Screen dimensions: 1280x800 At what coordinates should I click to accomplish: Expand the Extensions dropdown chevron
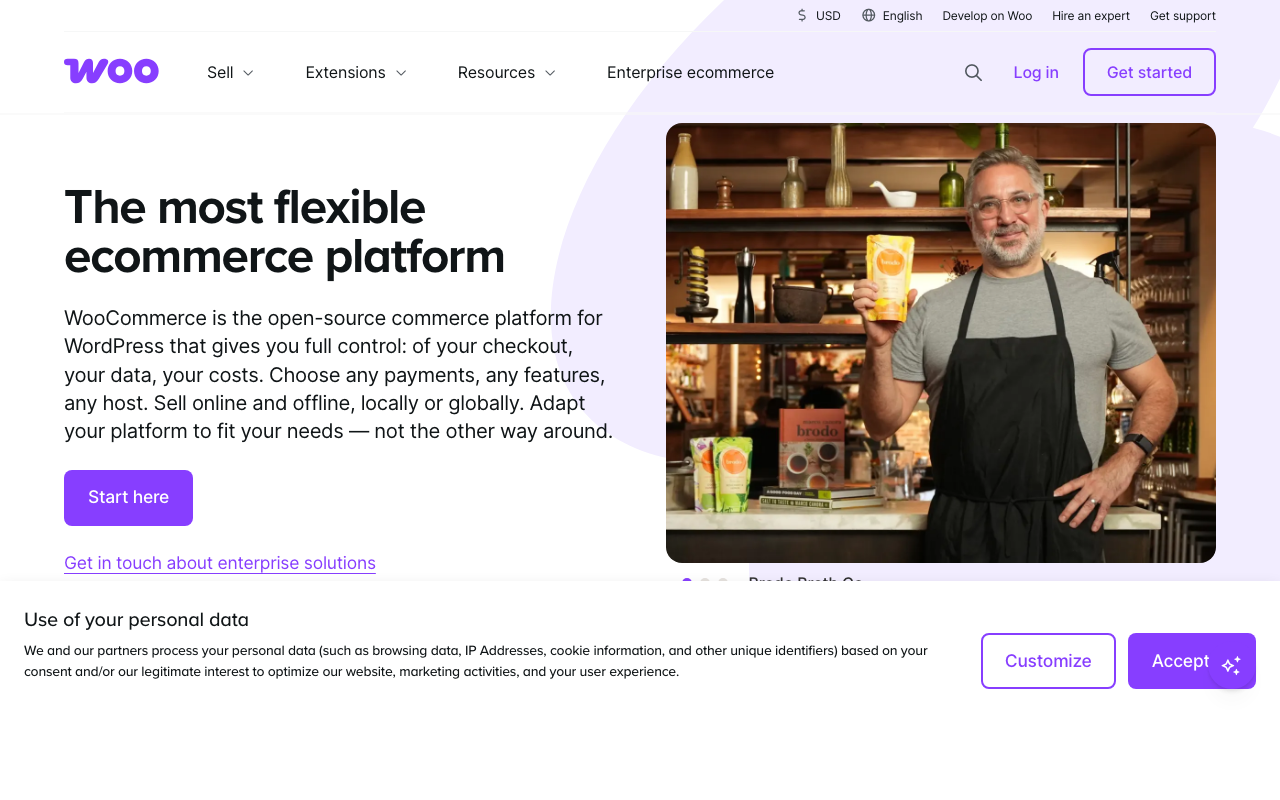click(401, 73)
